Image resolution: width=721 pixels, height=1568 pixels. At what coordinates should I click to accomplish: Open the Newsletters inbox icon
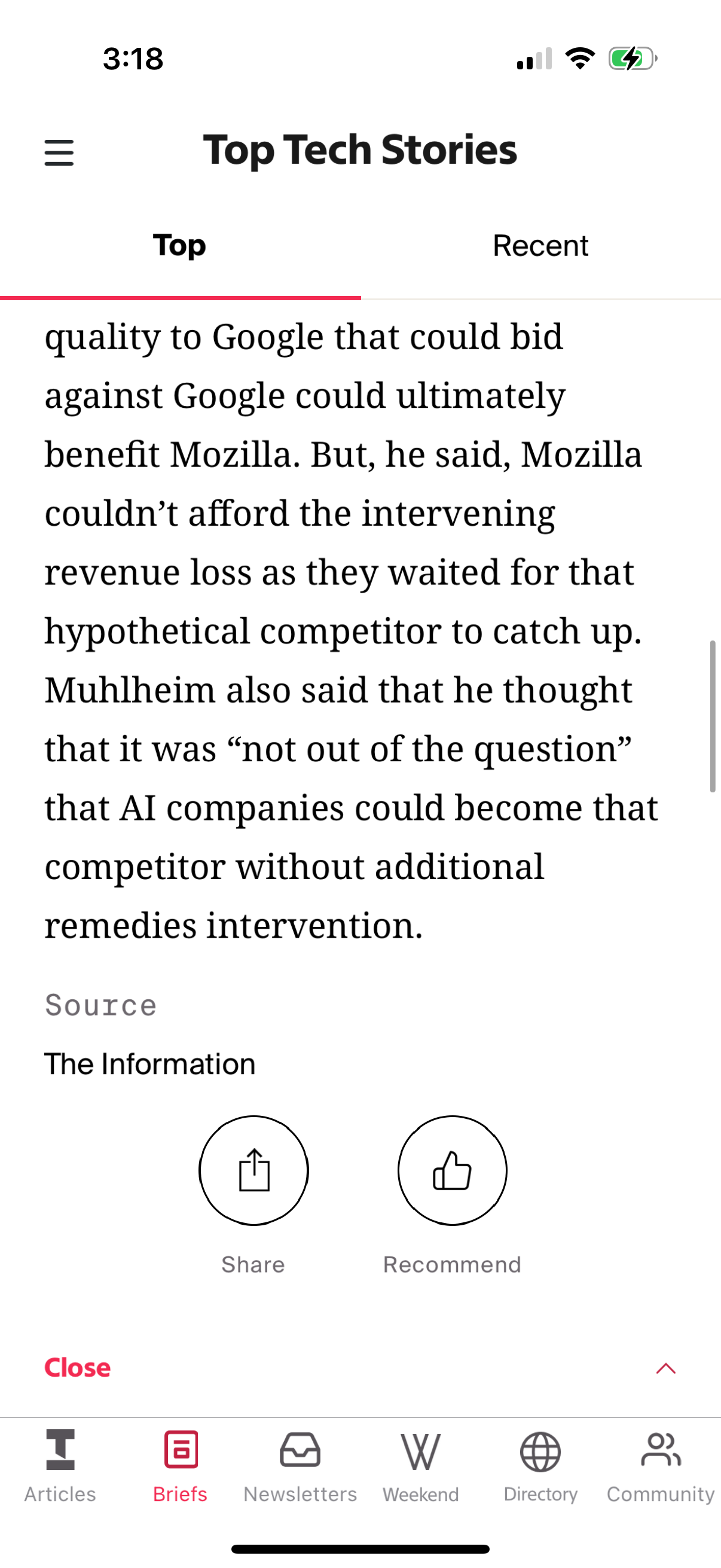tap(300, 1450)
